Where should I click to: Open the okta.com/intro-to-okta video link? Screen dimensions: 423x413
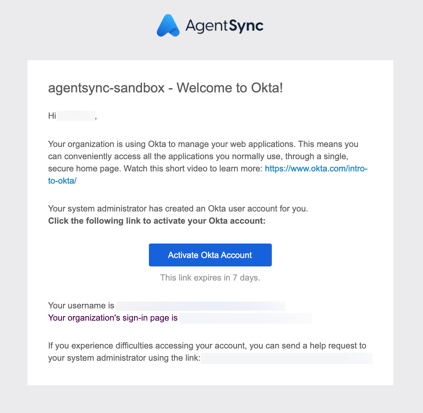click(316, 169)
